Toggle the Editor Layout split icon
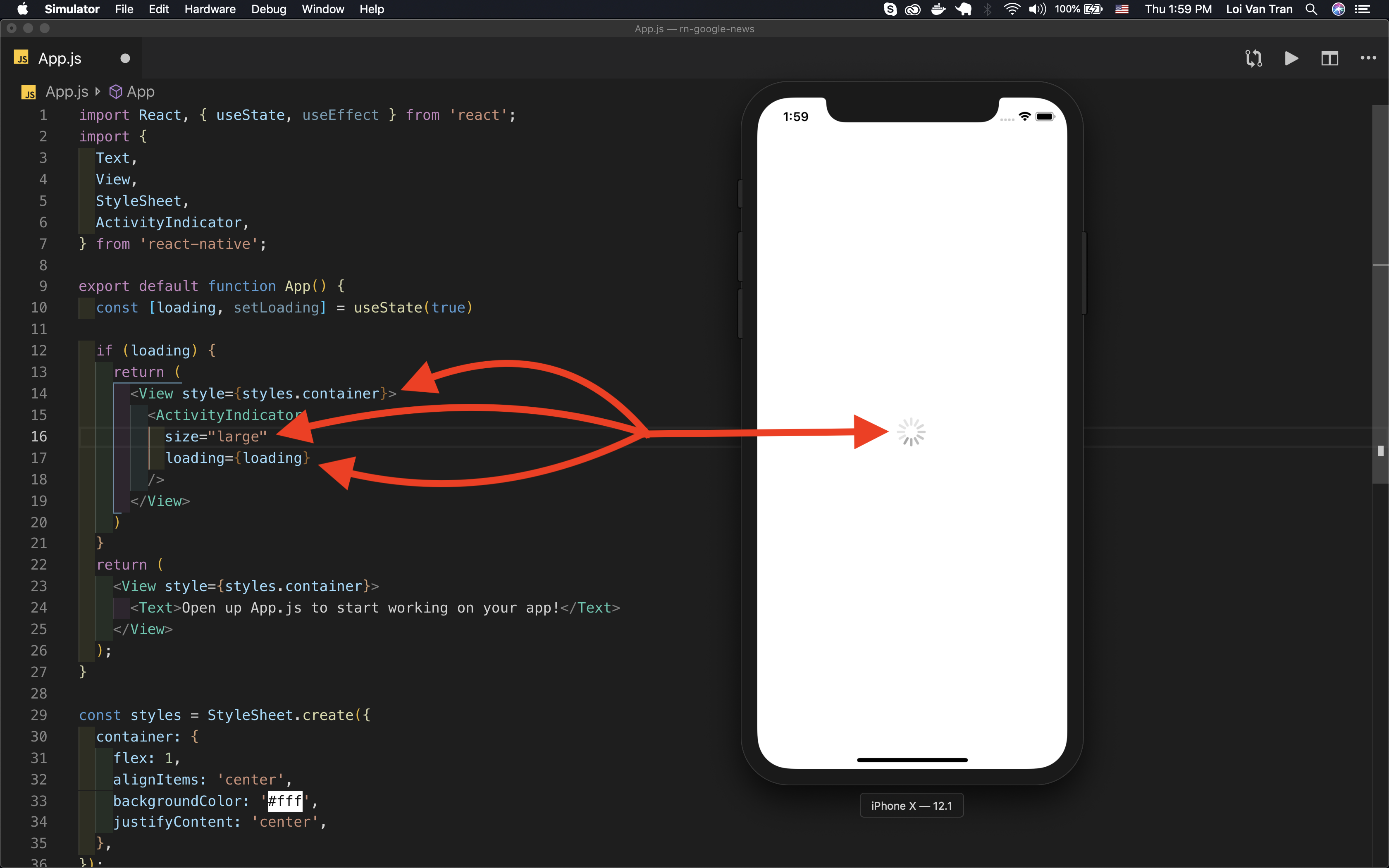The image size is (1389, 868). [1330, 58]
